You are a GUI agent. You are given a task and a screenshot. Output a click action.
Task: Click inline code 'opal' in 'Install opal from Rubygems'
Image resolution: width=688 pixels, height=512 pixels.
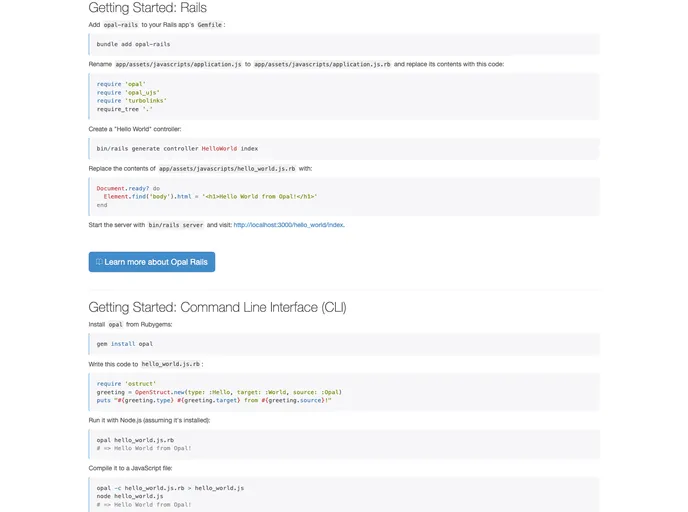click(x=115, y=325)
